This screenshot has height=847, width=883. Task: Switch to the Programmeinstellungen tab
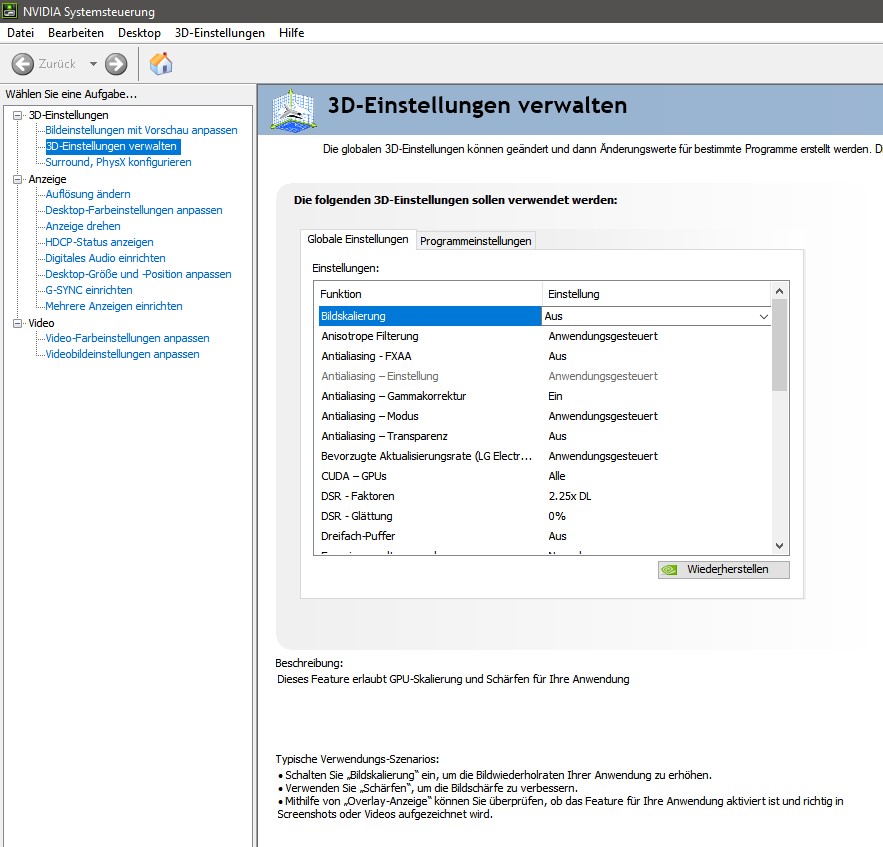pos(476,241)
